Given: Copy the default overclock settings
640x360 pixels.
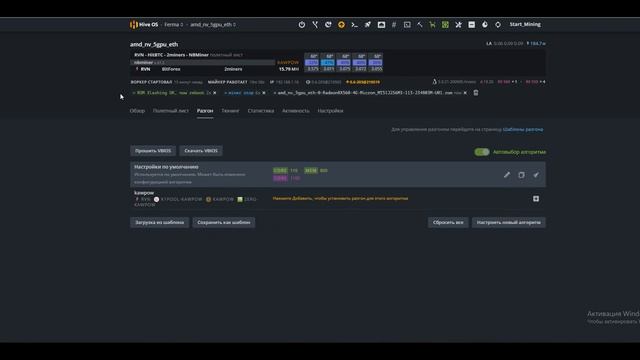Looking at the screenshot, I should pyautogui.click(x=521, y=175).
